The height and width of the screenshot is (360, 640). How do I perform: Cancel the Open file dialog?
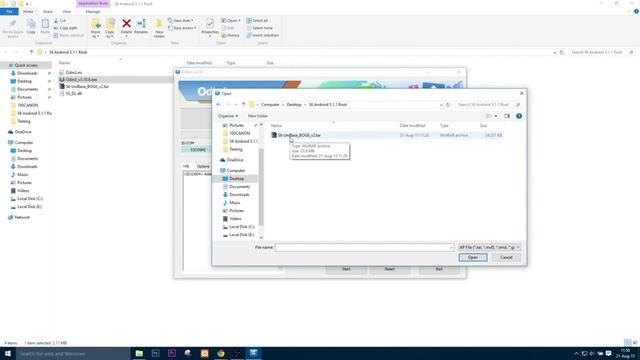pos(506,258)
